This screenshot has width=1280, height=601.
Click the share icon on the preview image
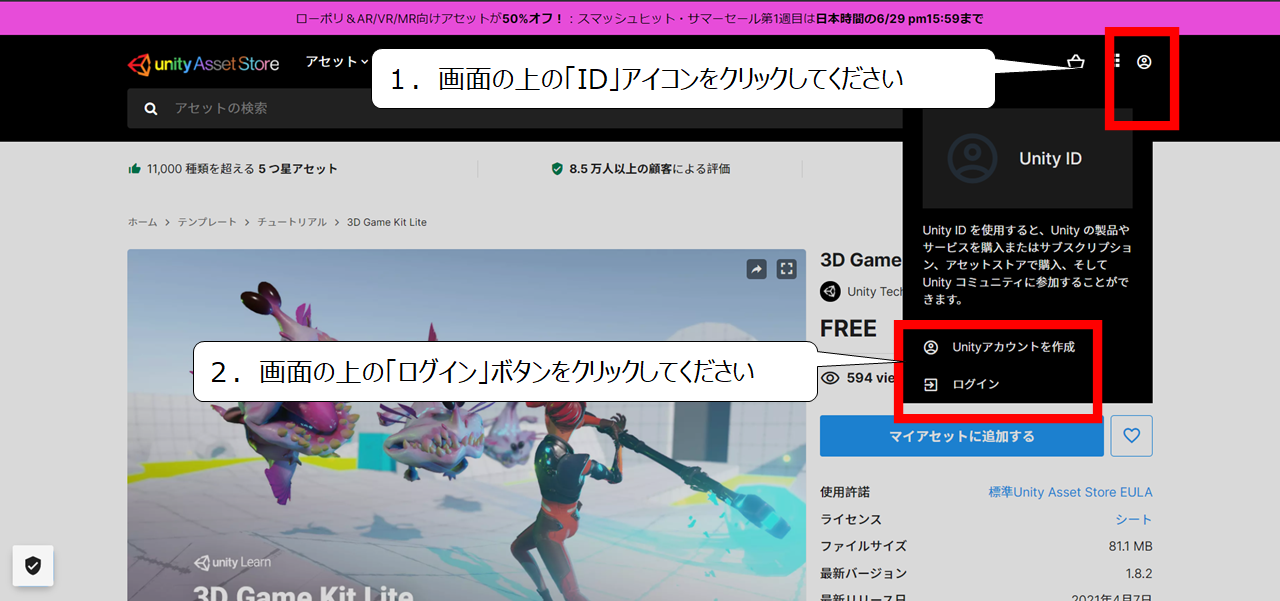(757, 269)
